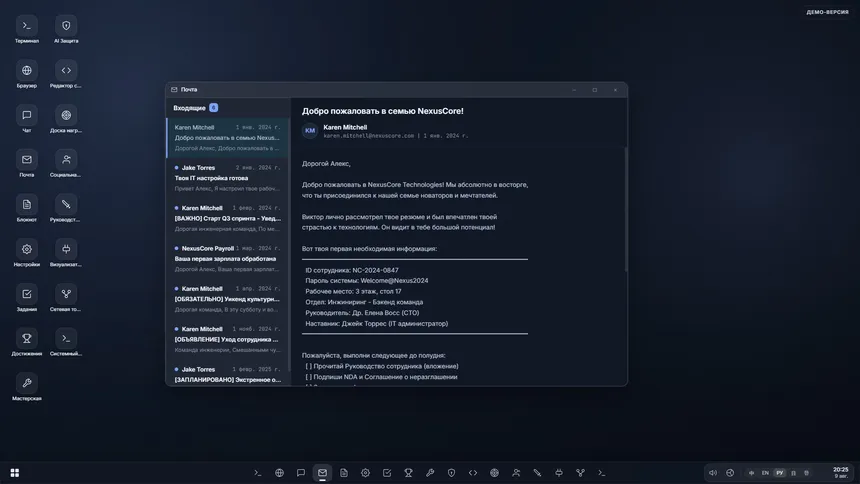The width and height of the screenshot is (860, 484).
Task: Click the "Рабочее место: 3 этаж, стол 17" line
Action: [353, 291]
